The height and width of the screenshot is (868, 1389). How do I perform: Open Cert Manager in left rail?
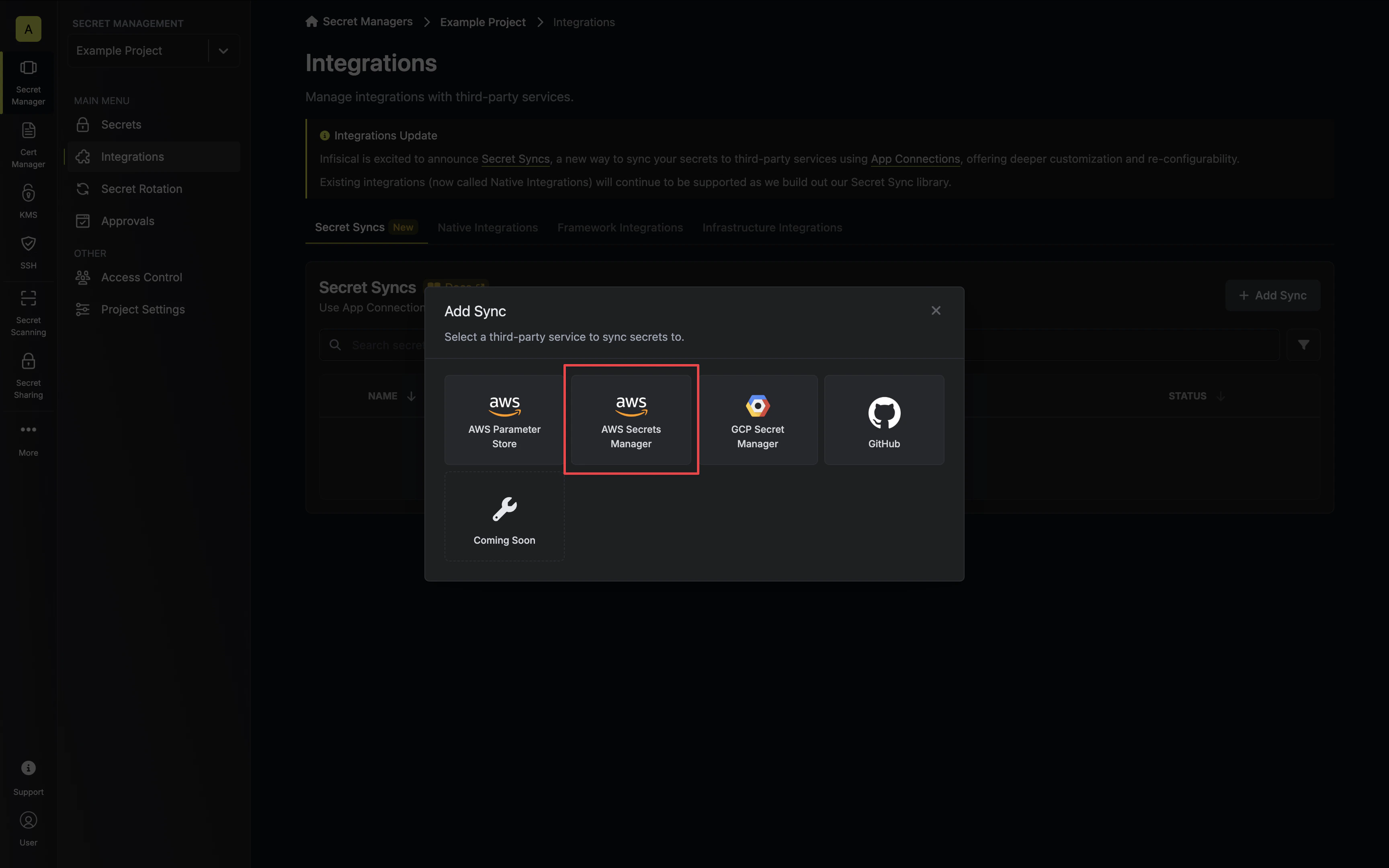[28, 145]
